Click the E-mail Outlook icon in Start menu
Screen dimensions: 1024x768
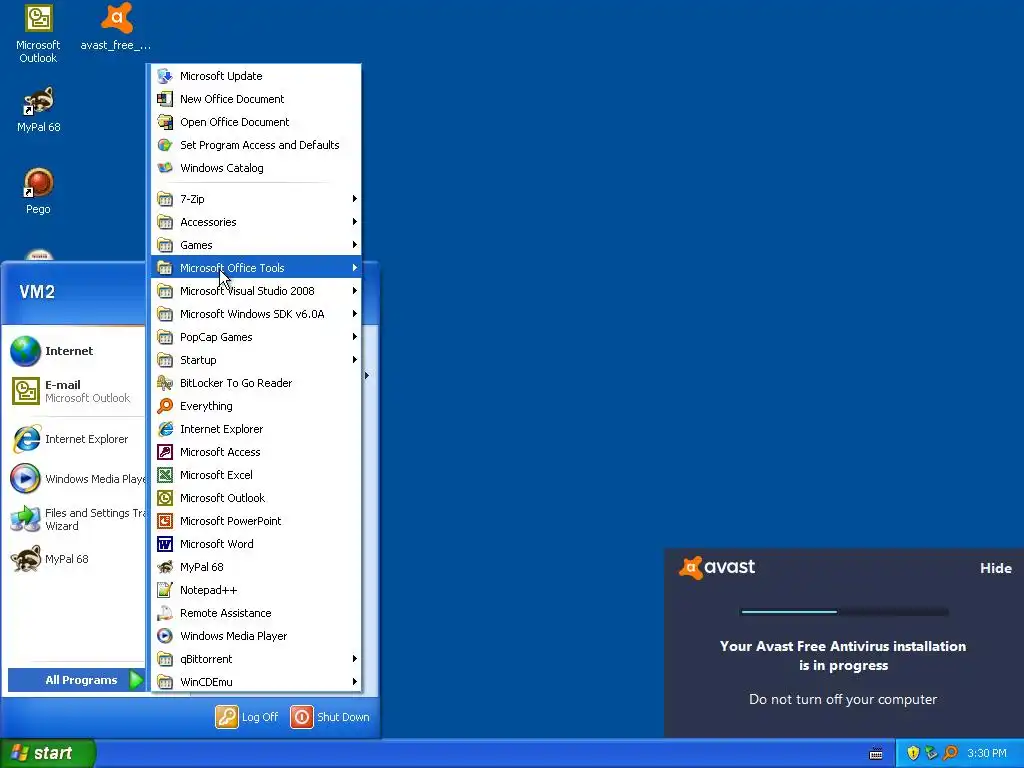[25, 391]
